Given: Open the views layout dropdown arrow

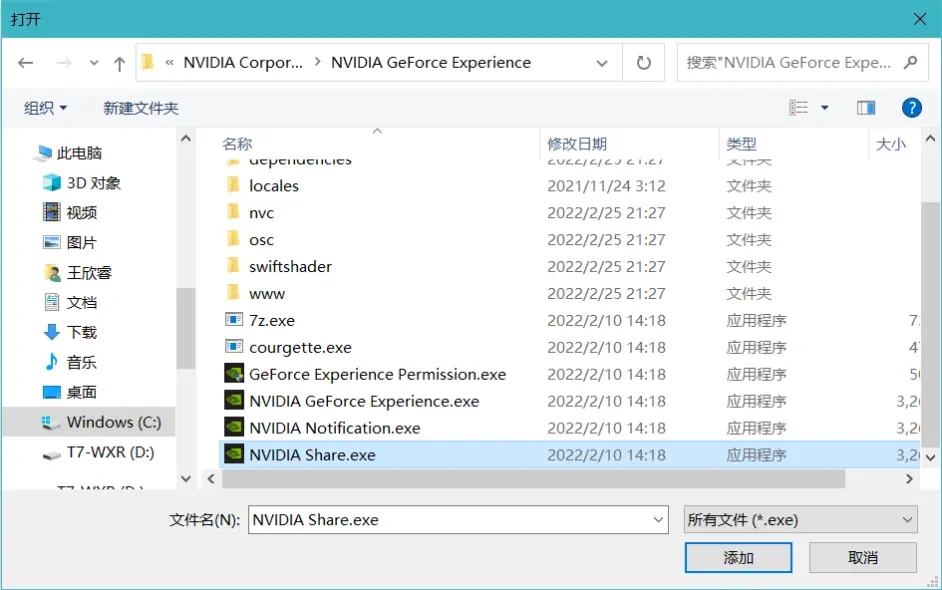Looking at the screenshot, I should point(823,107).
